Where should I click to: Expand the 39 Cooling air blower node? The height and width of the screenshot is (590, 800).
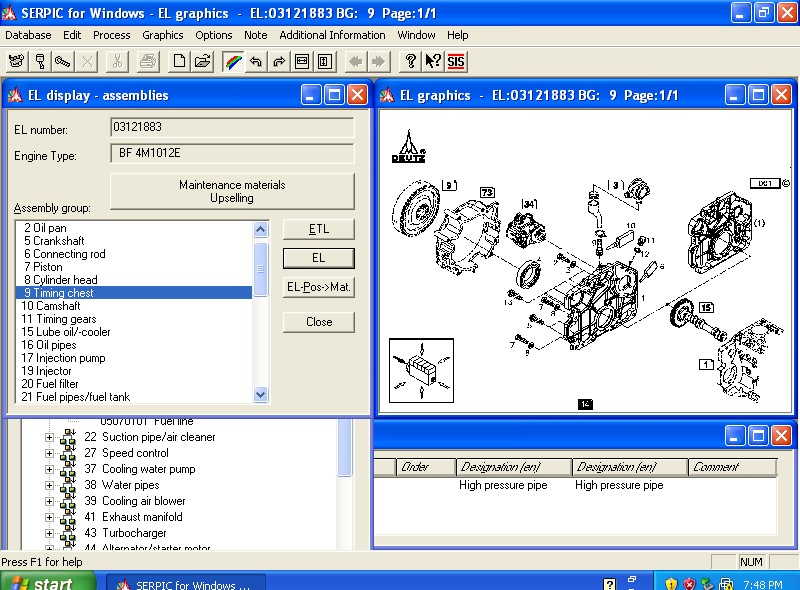point(49,501)
